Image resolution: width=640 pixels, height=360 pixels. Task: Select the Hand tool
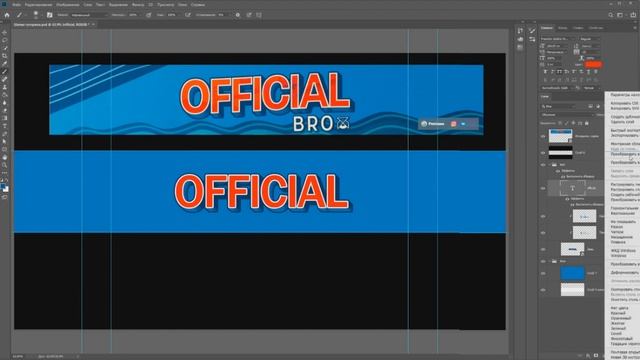click(4, 157)
